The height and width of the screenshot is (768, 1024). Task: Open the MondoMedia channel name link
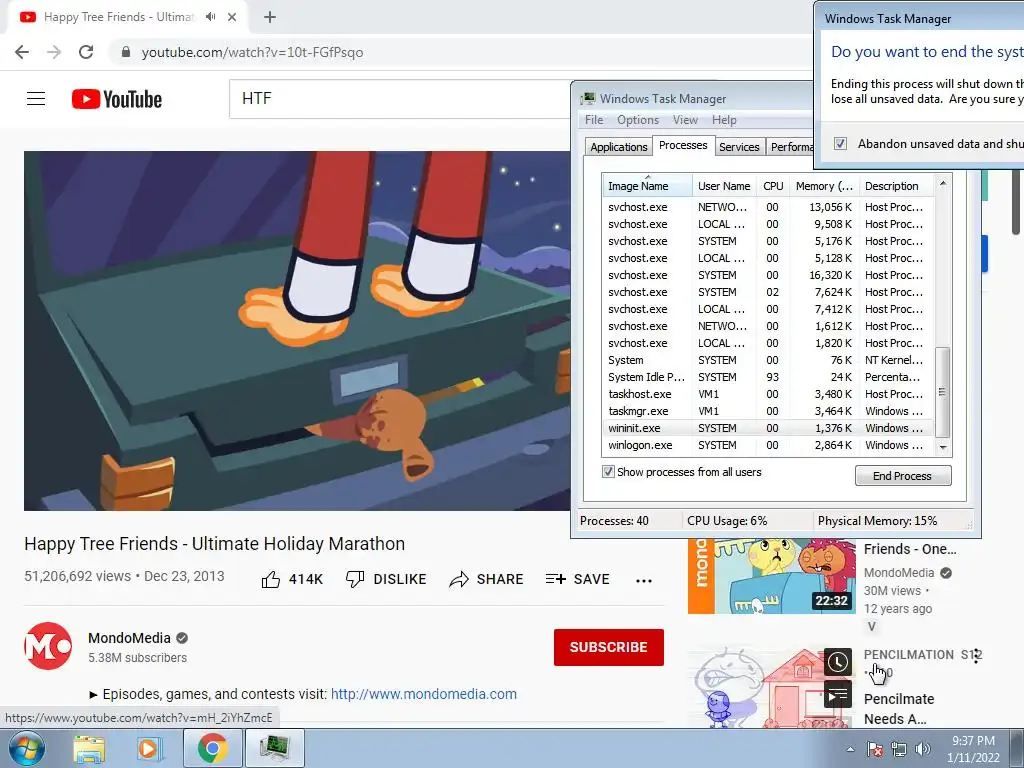[129, 638]
